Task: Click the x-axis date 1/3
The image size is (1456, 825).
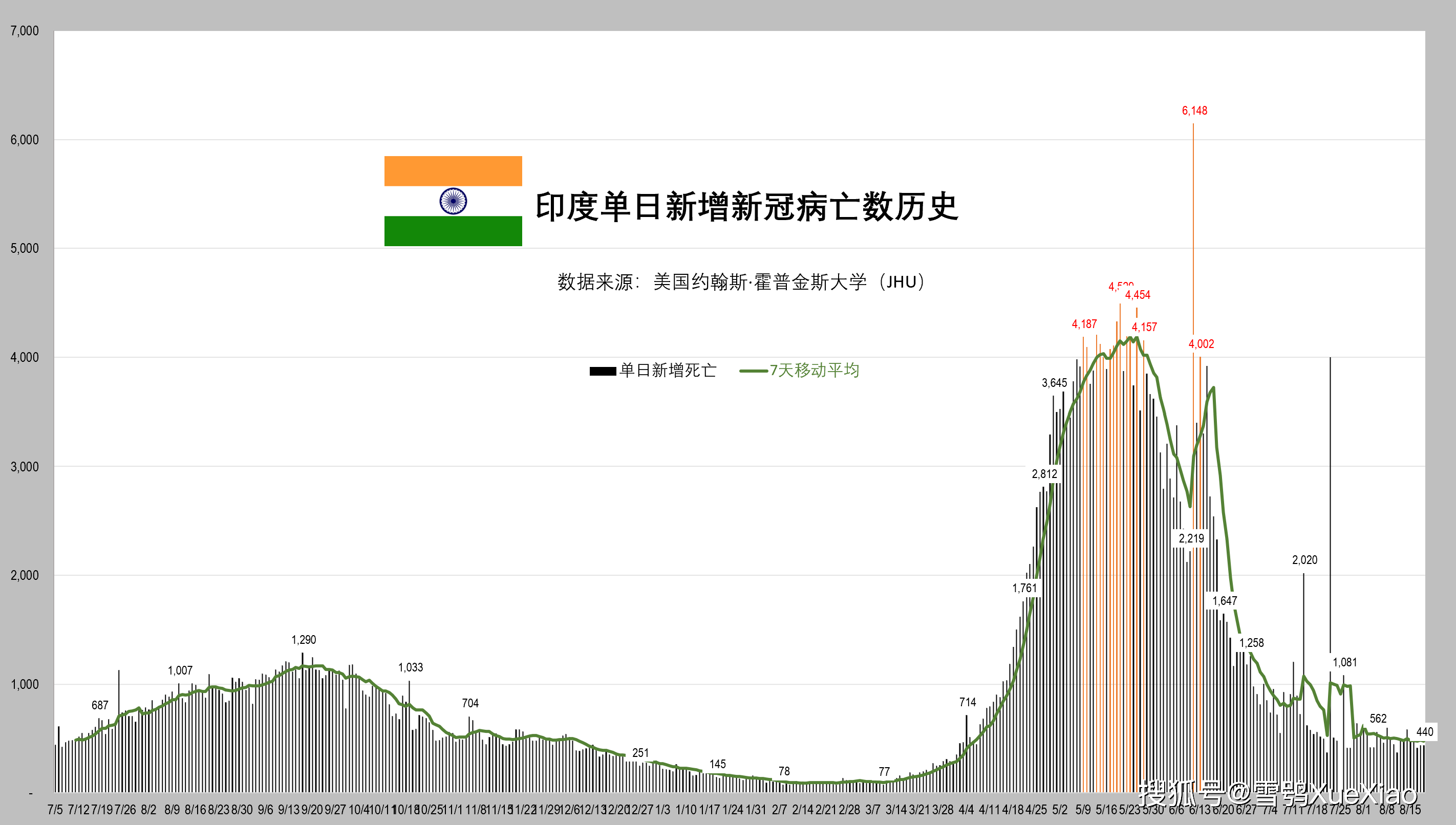Action: point(662,810)
